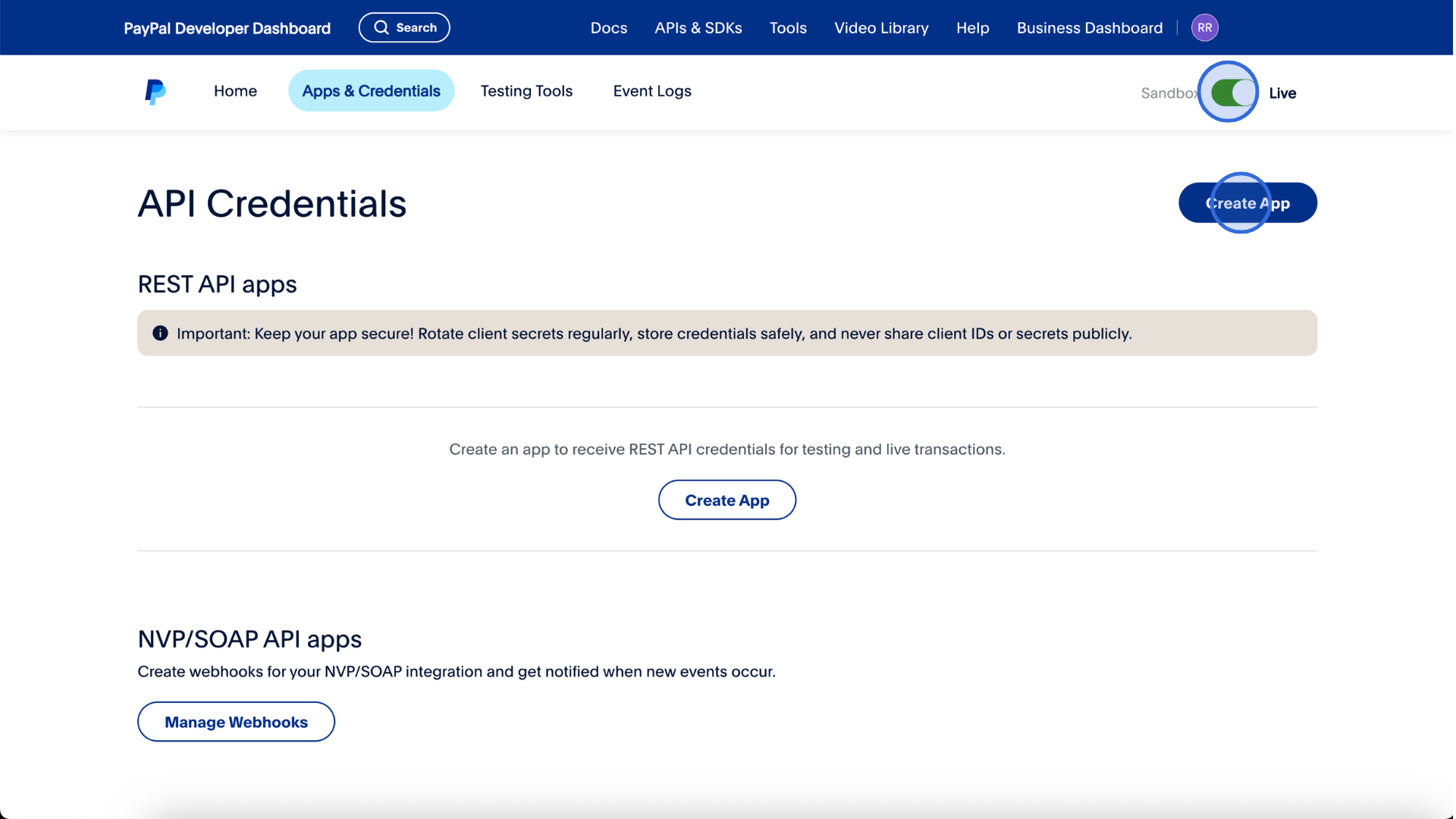
Task: Click 'Create an app to receive REST API' text
Action: click(727, 449)
